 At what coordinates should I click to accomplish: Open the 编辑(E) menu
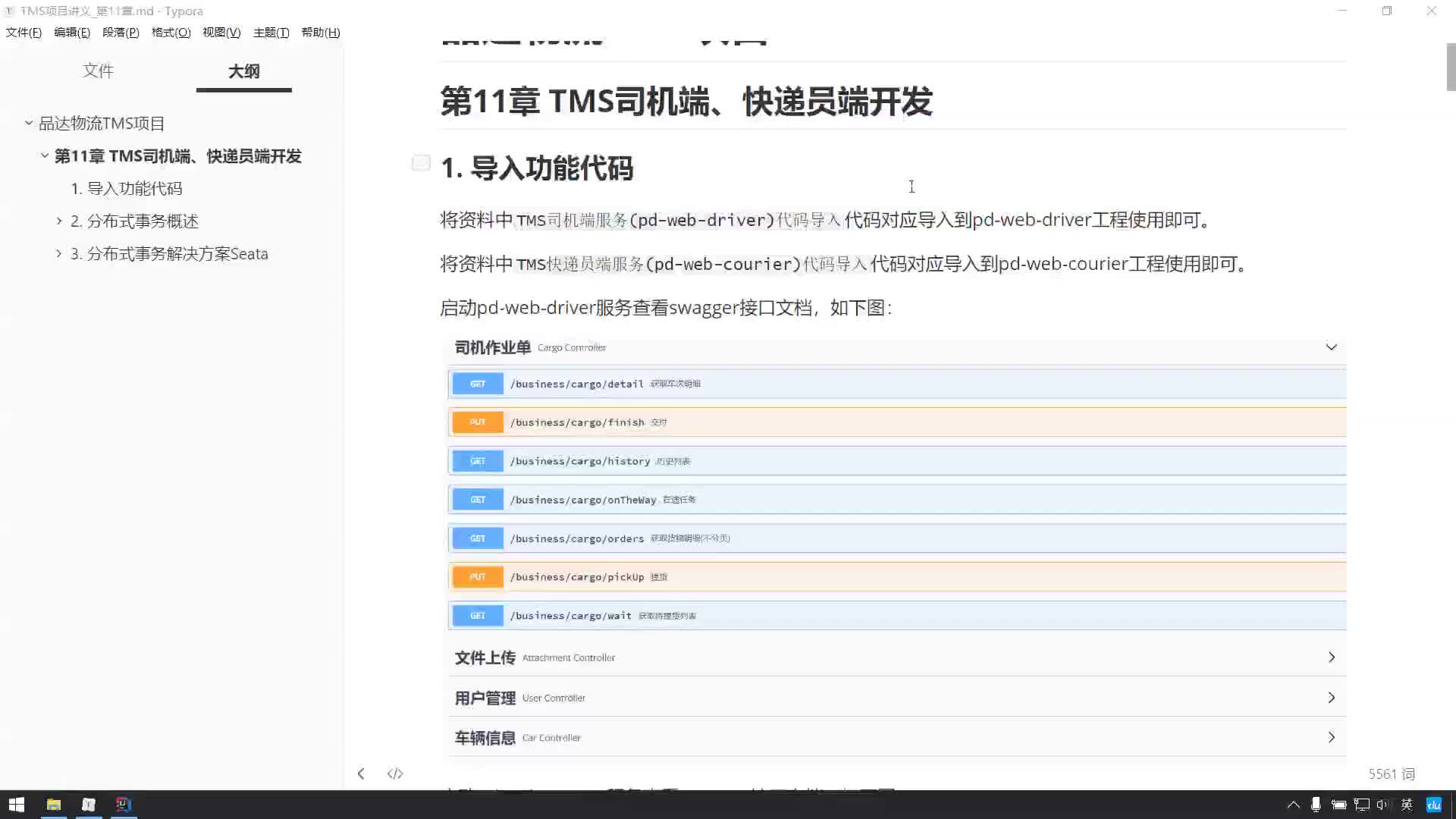(72, 33)
